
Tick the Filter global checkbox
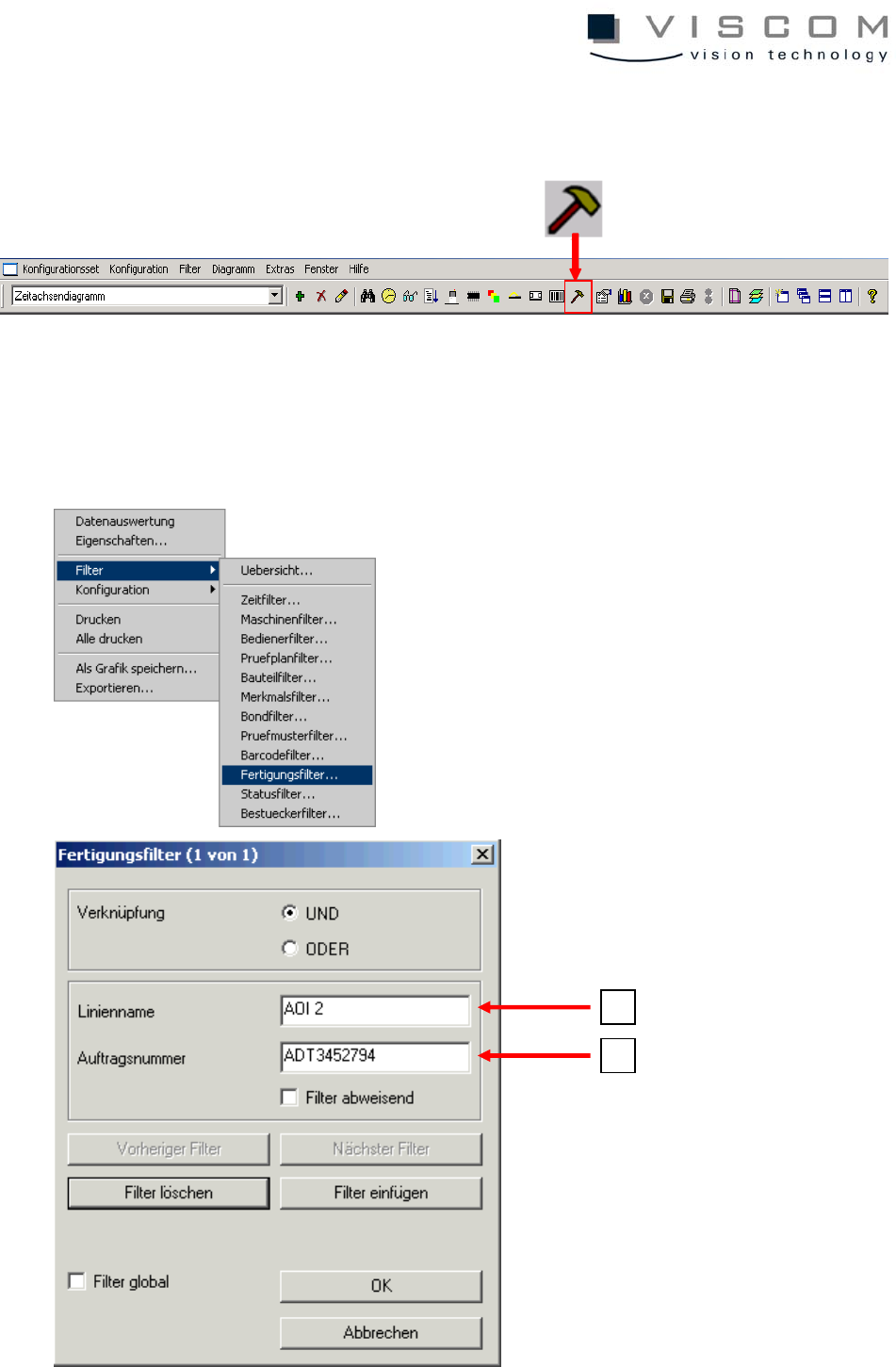click(77, 1280)
